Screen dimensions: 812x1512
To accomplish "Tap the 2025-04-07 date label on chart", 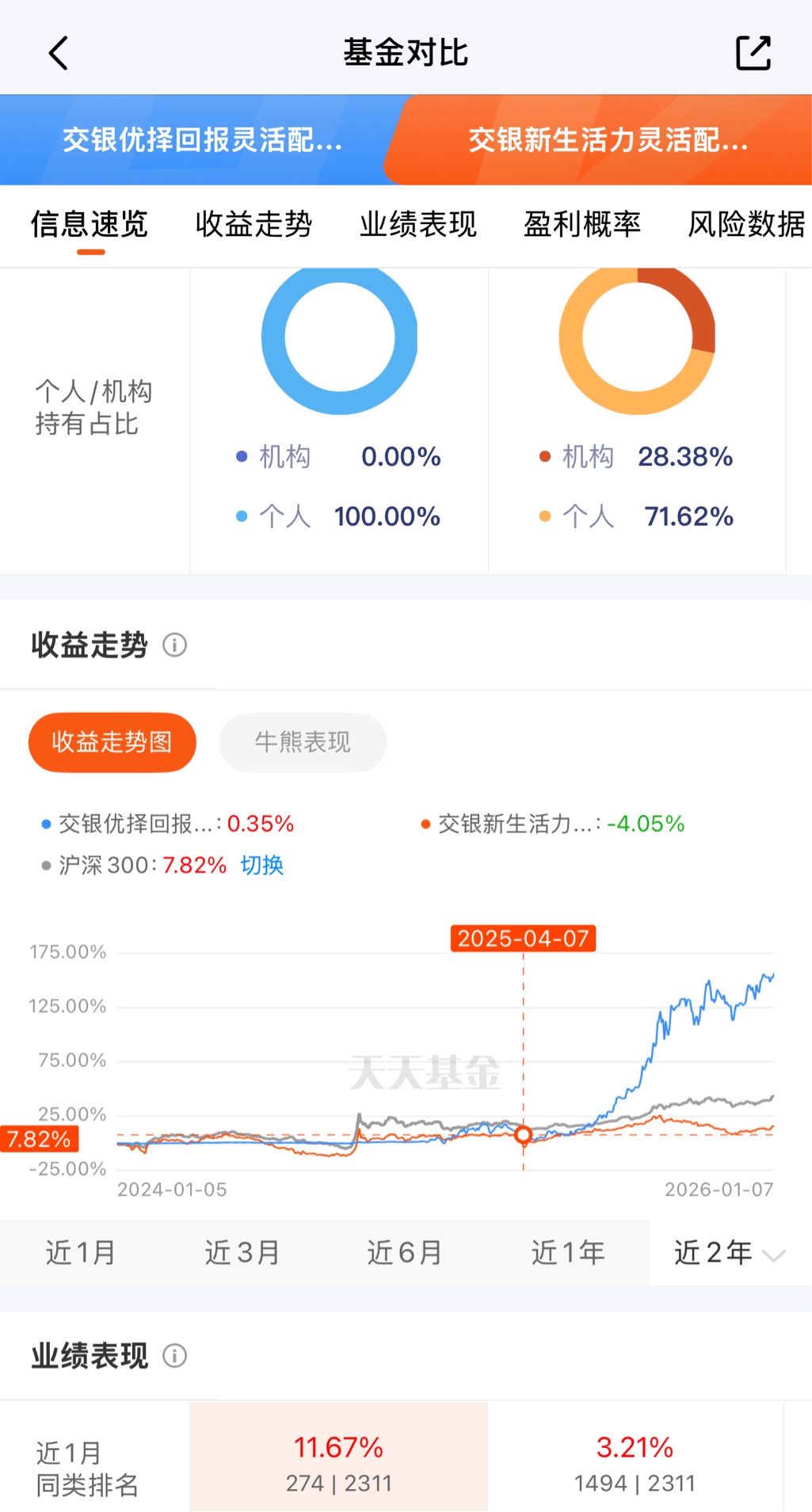I will [x=523, y=939].
